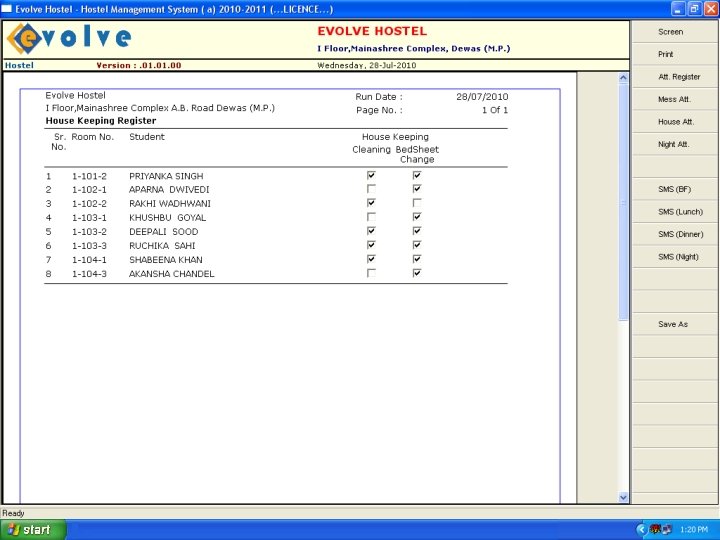Click student name APARNA DWIVEDI
This screenshot has width=720, height=540.
[x=169, y=190]
